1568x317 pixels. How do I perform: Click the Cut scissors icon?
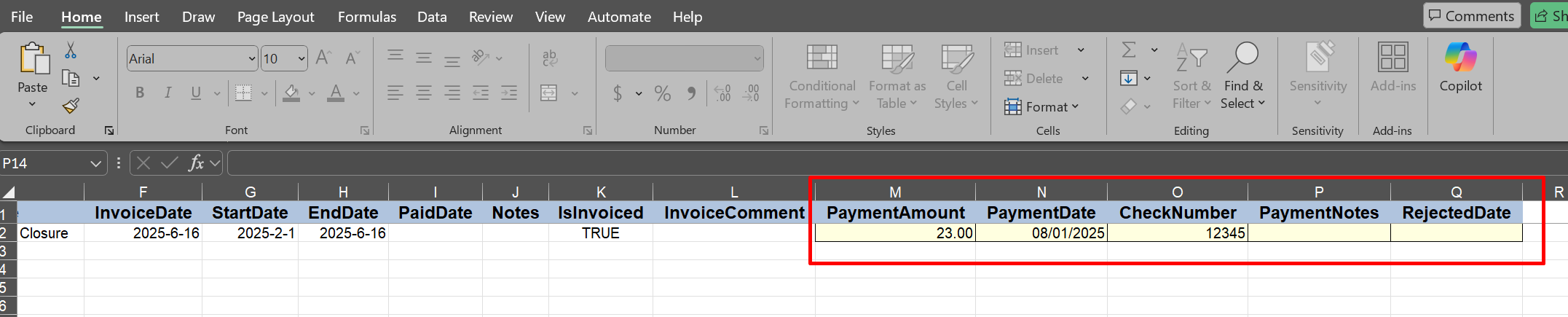pos(71,50)
